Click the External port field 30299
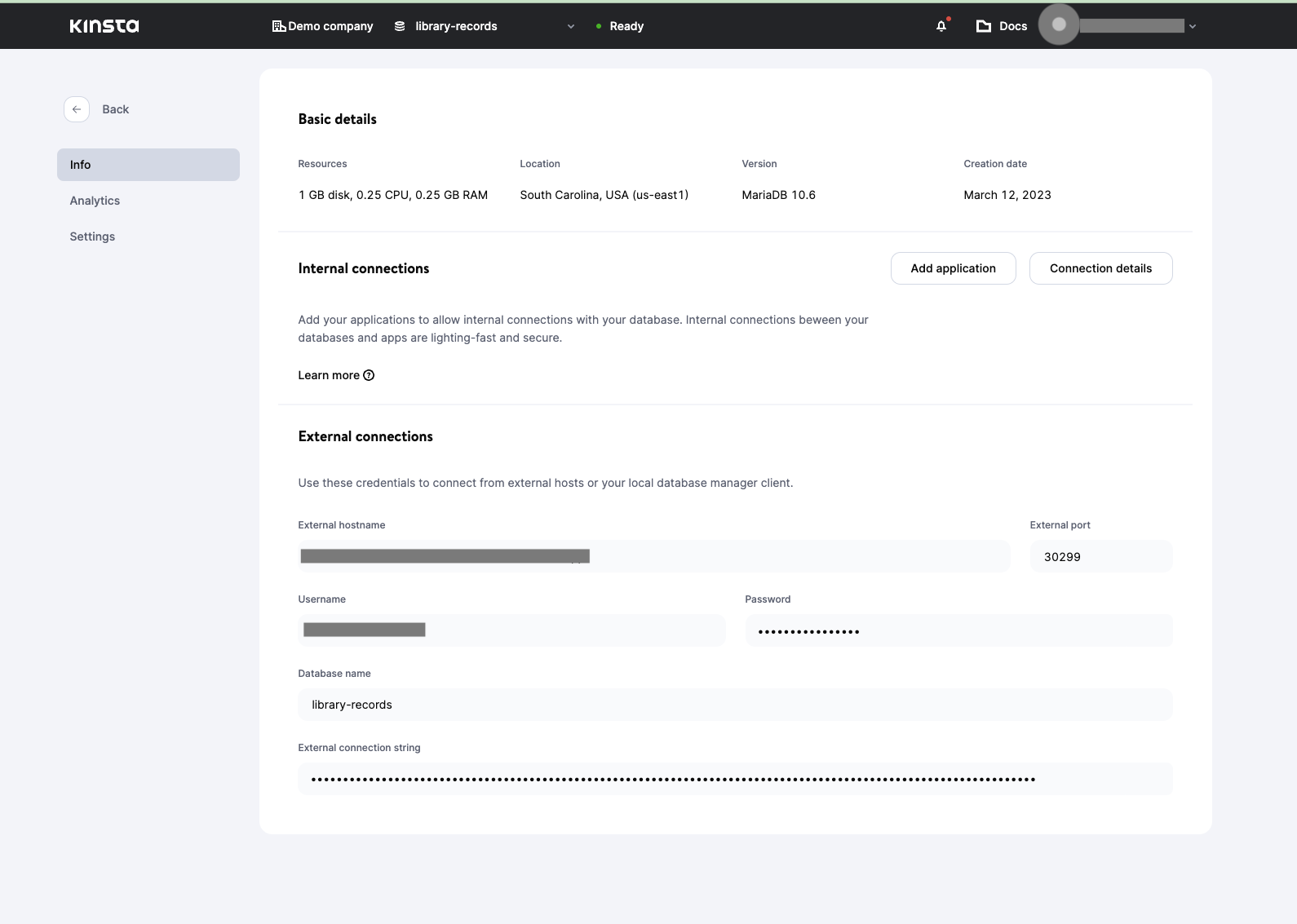Screen dimensions: 1297x924 pyautogui.click(x=1101, y=556)
